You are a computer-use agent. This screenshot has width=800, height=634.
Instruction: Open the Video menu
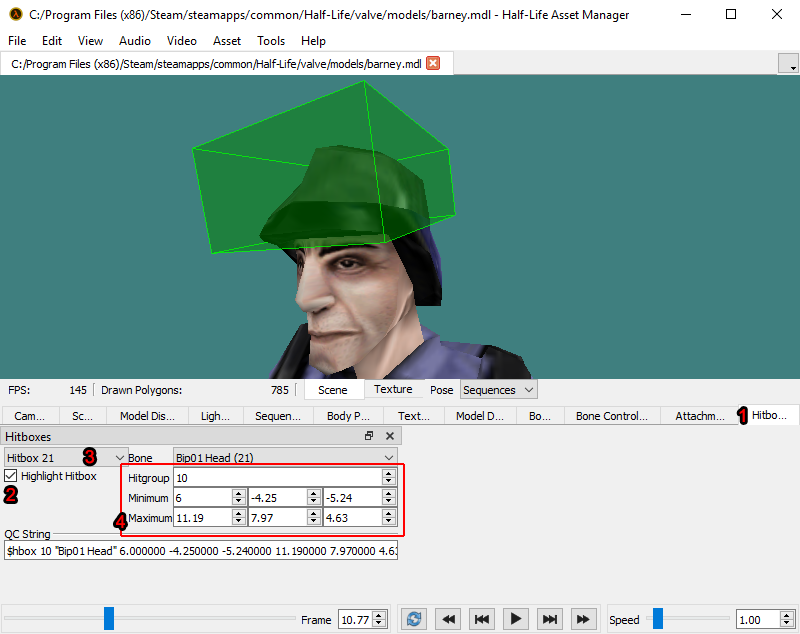[x=182, y=41]
